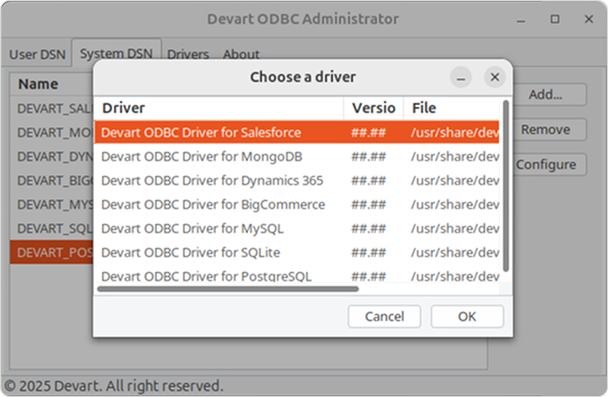608x397 pixels.
Task: Click the horizontal scrollbar in driver list
Action: click(228, 289)
